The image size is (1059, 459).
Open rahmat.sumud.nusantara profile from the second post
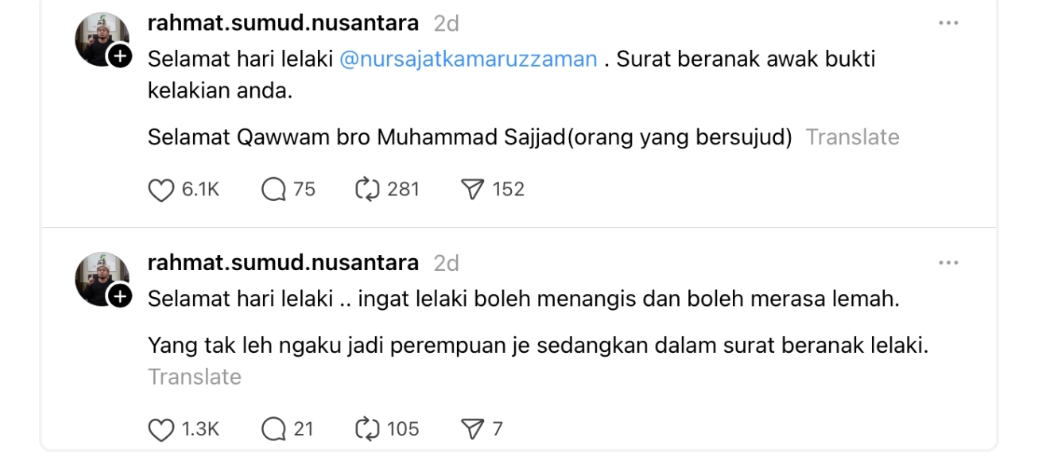[283, 263]
